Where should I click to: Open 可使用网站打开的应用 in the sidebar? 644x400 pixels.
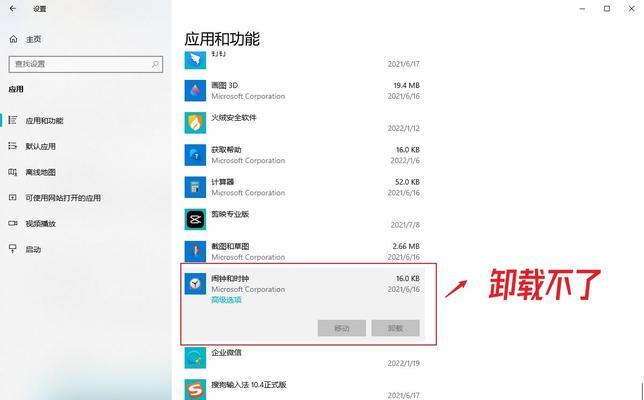(63, 198)
